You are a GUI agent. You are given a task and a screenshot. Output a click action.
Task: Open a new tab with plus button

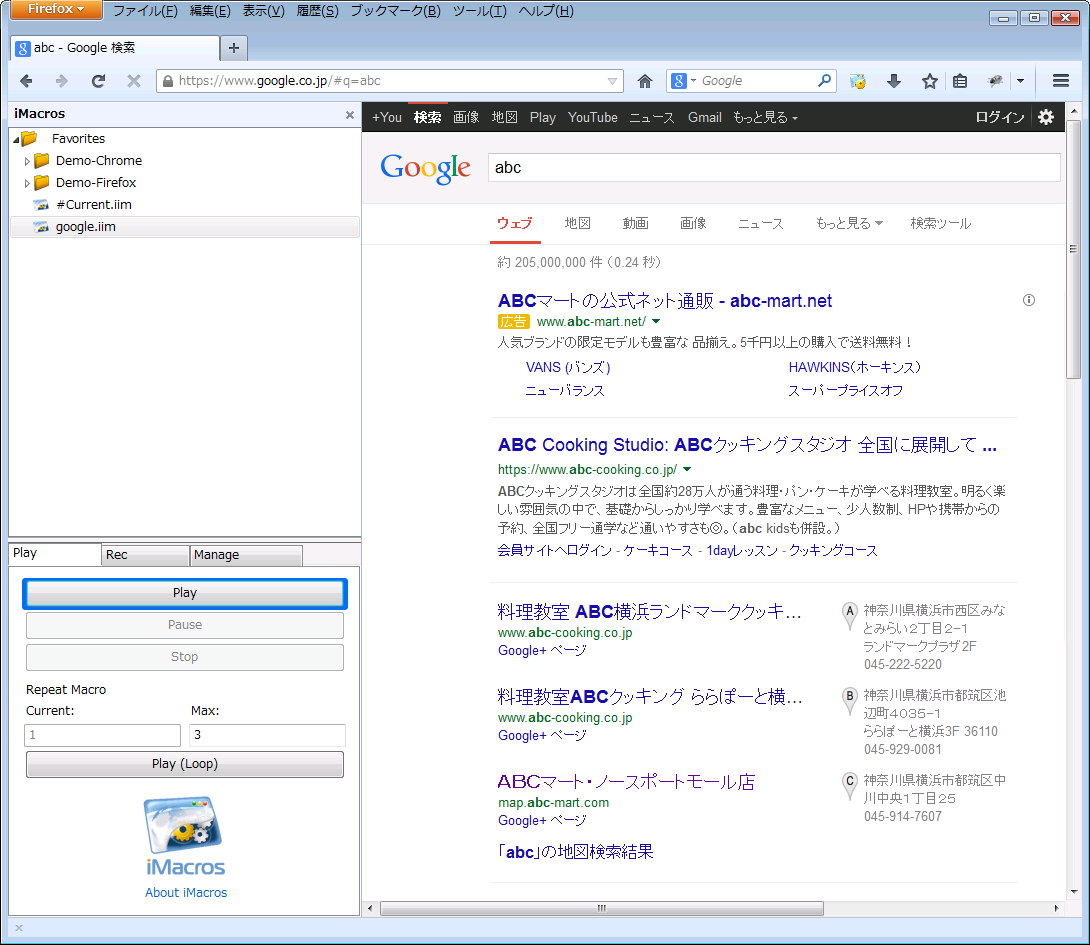234,47
